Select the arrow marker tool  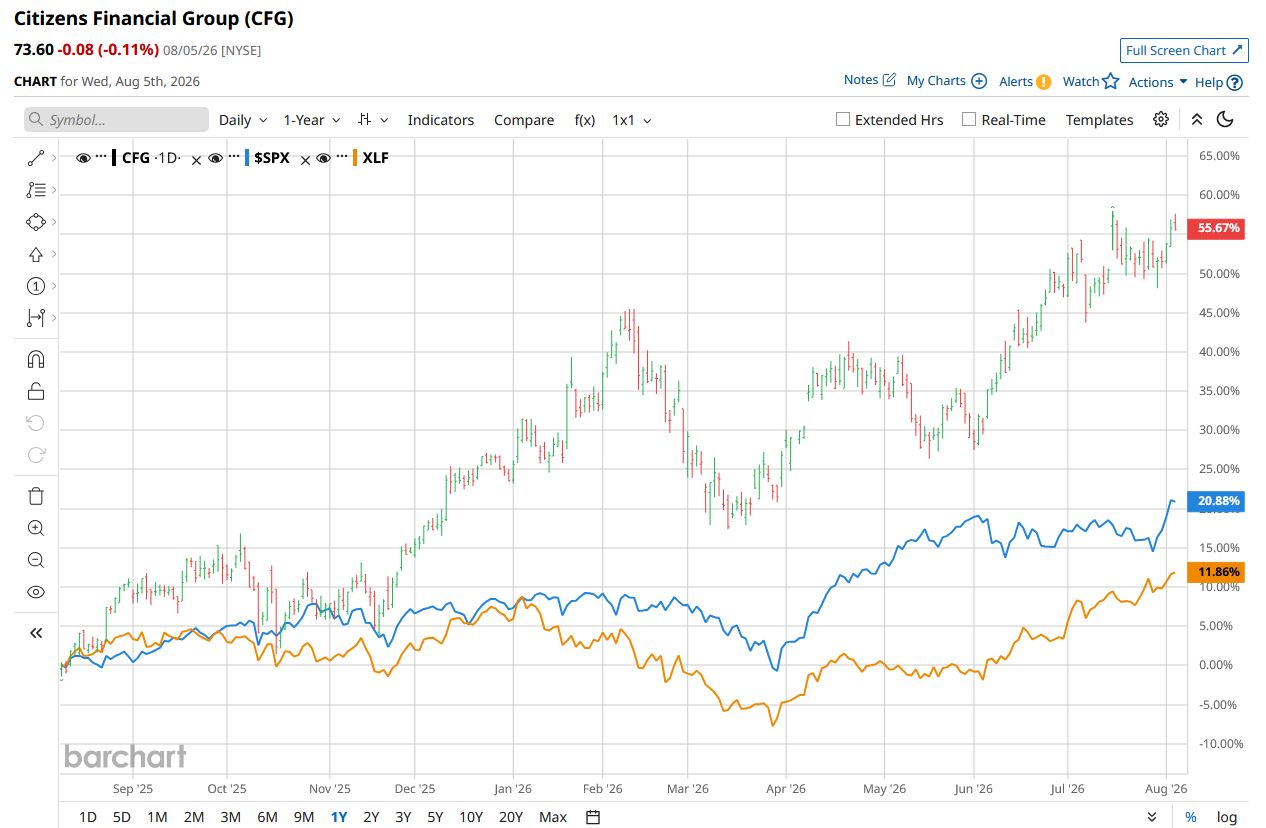pyautogui.click(x=36, y=254)
